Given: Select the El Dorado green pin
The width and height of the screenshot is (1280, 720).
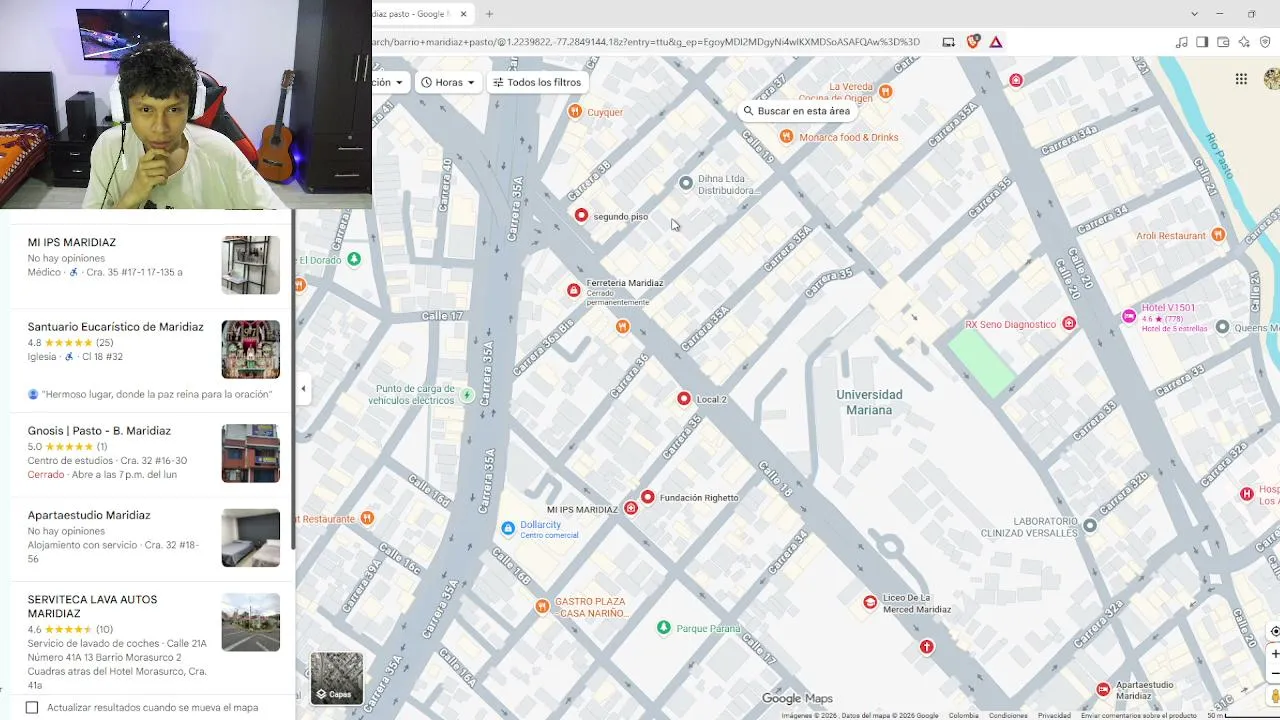Looking at the screenshot, I should point(353,259).
